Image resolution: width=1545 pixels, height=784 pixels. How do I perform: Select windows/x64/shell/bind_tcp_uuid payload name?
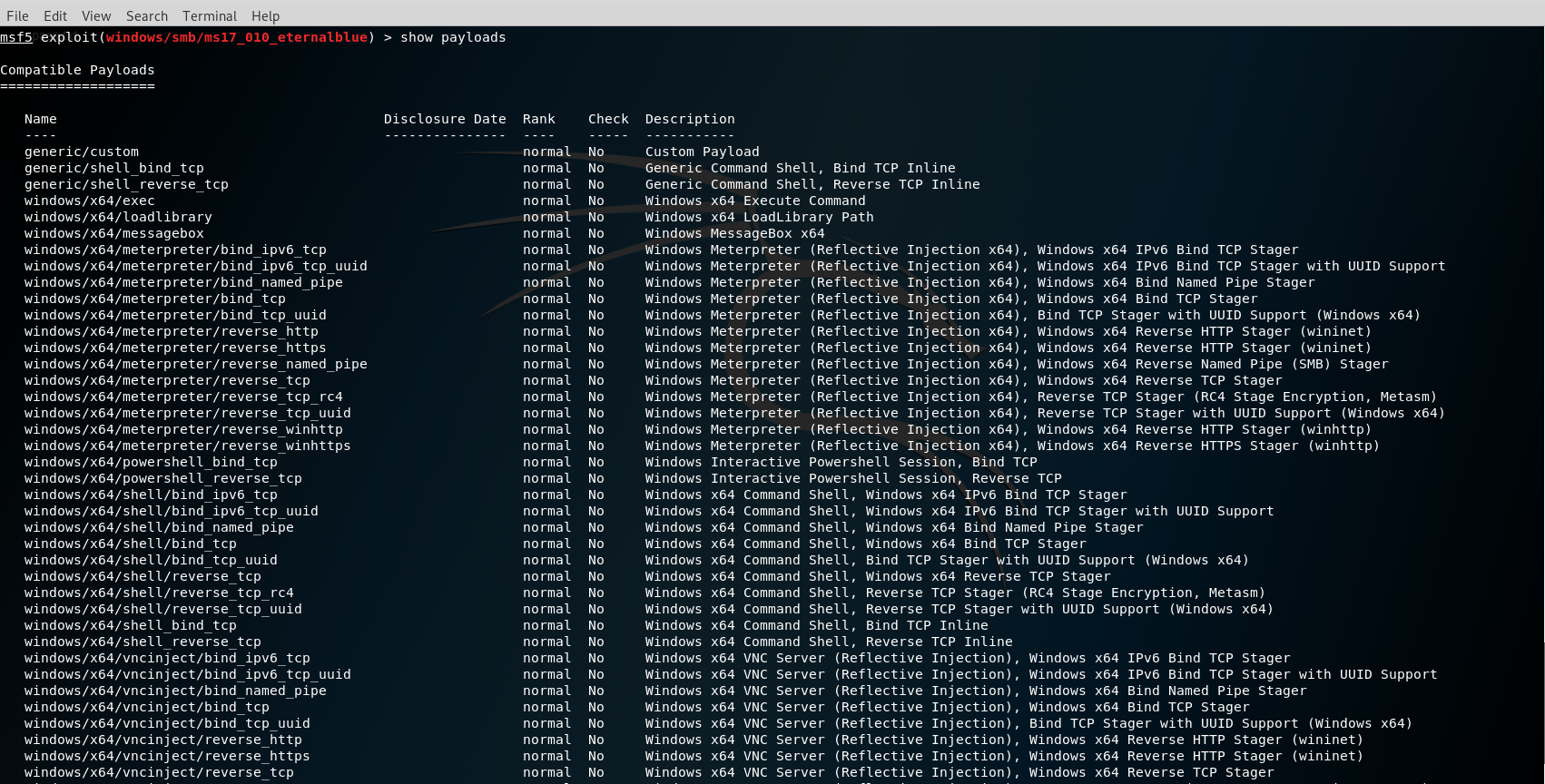(151, 560)
